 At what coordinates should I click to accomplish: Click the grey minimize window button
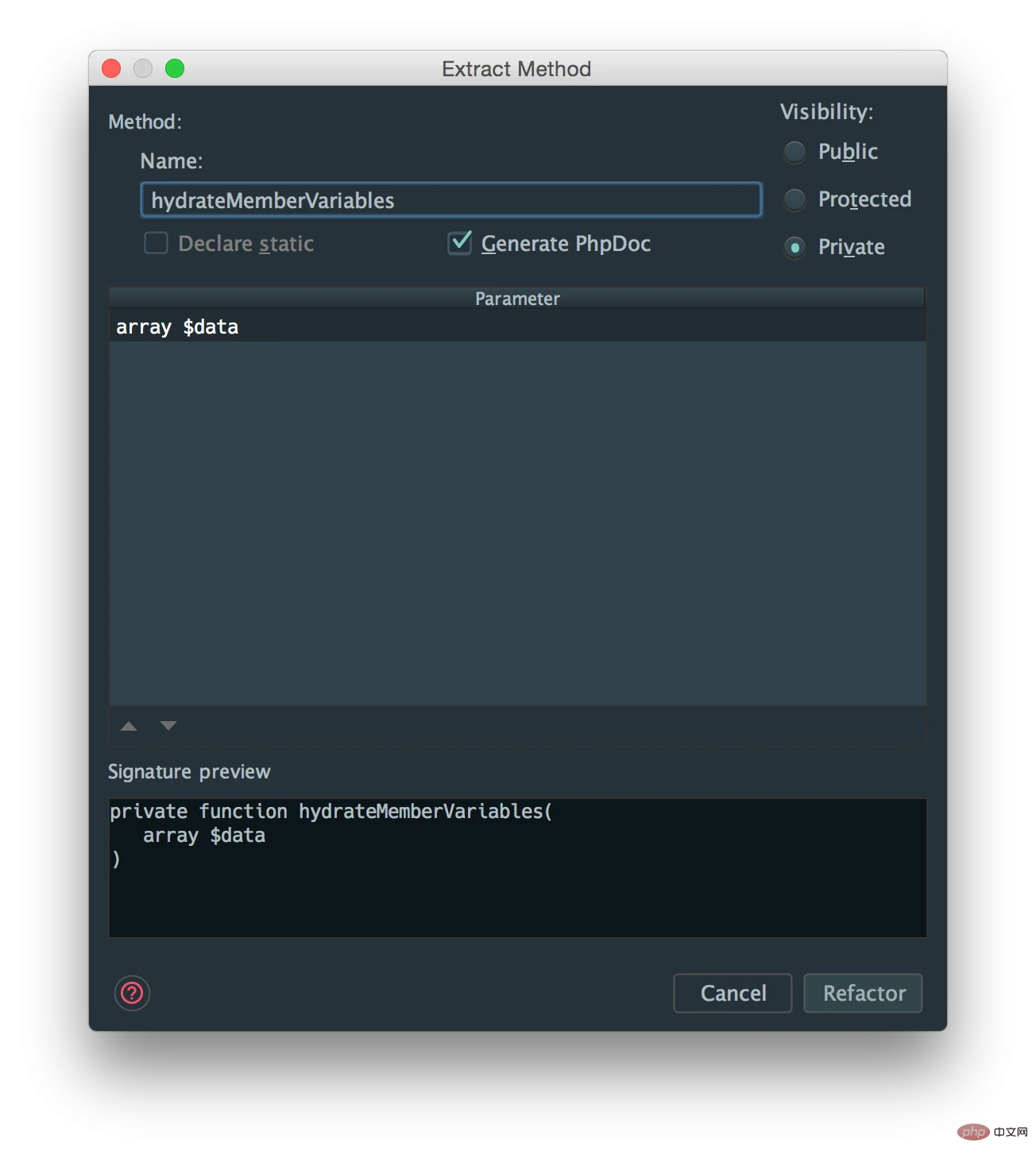(x=143, y=69)
